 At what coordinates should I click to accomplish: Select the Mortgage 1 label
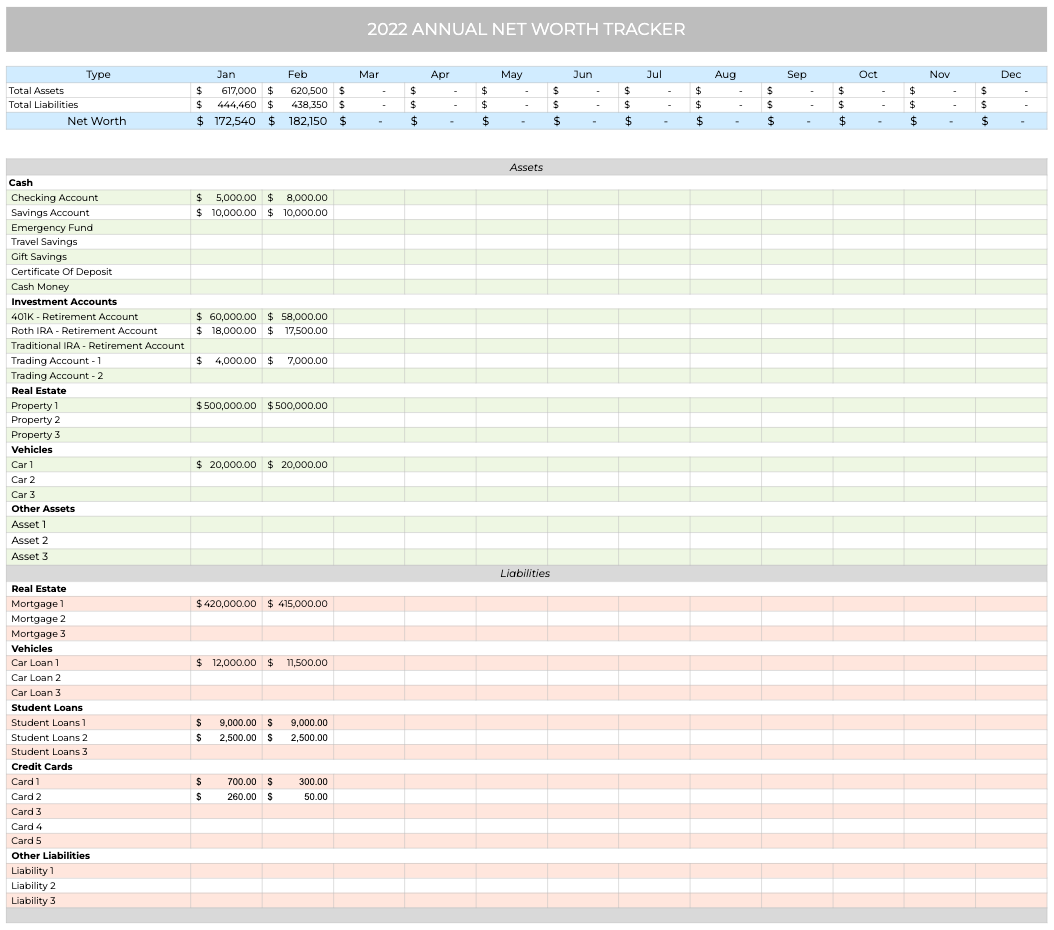(x=37, y=604)
